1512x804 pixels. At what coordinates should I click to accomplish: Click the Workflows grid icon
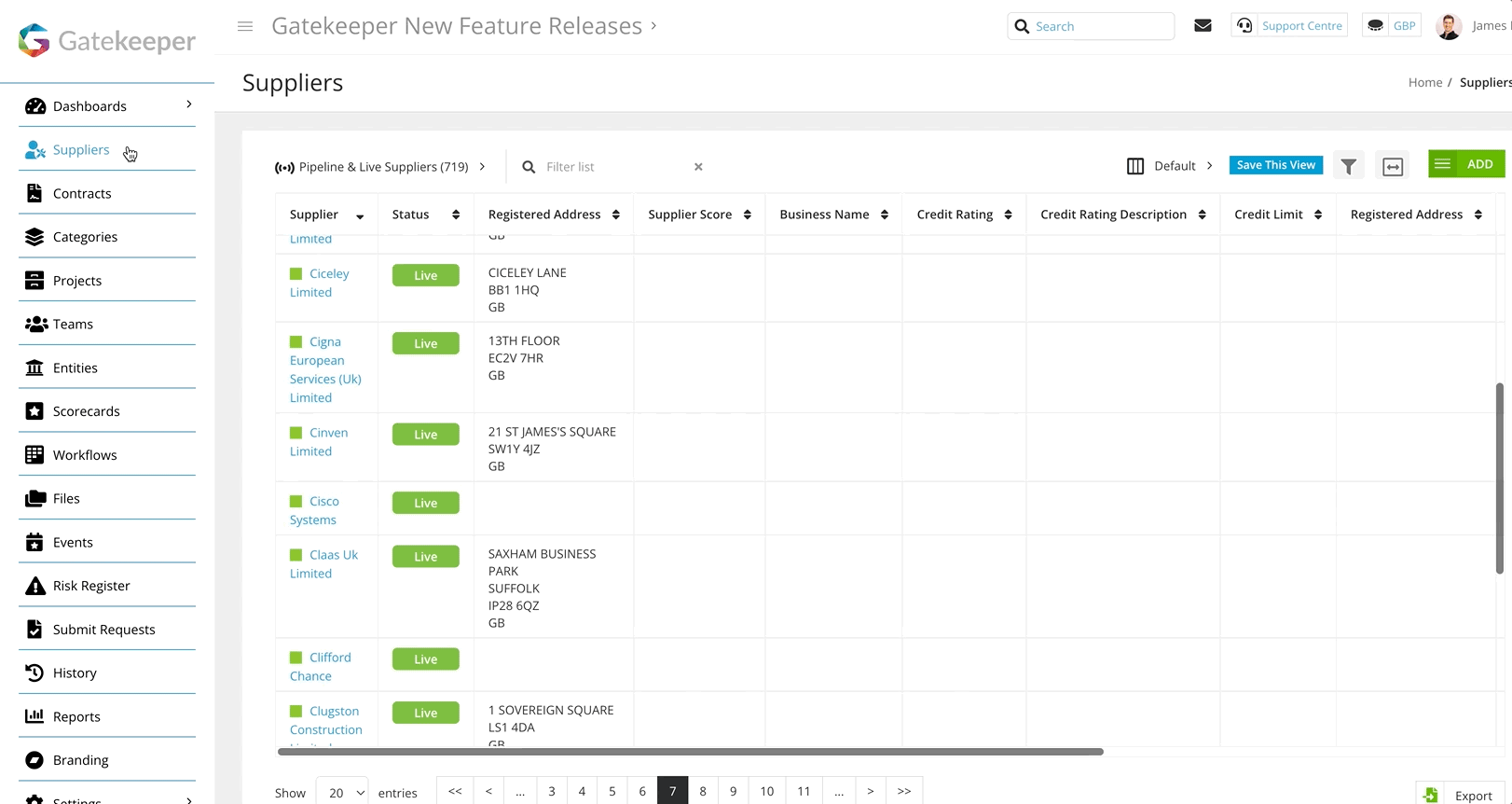[34, 455]
